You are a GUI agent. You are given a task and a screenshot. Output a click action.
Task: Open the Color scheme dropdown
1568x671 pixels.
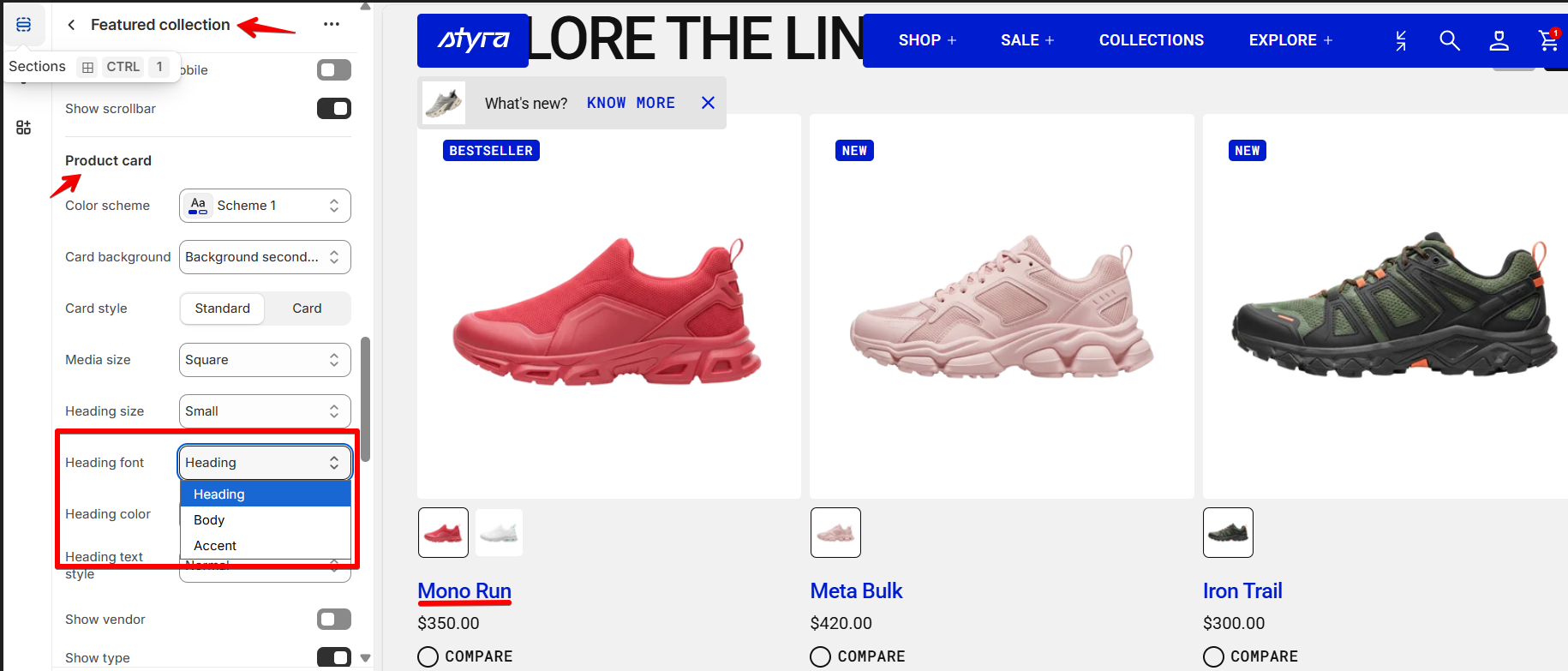coord(265,206)
